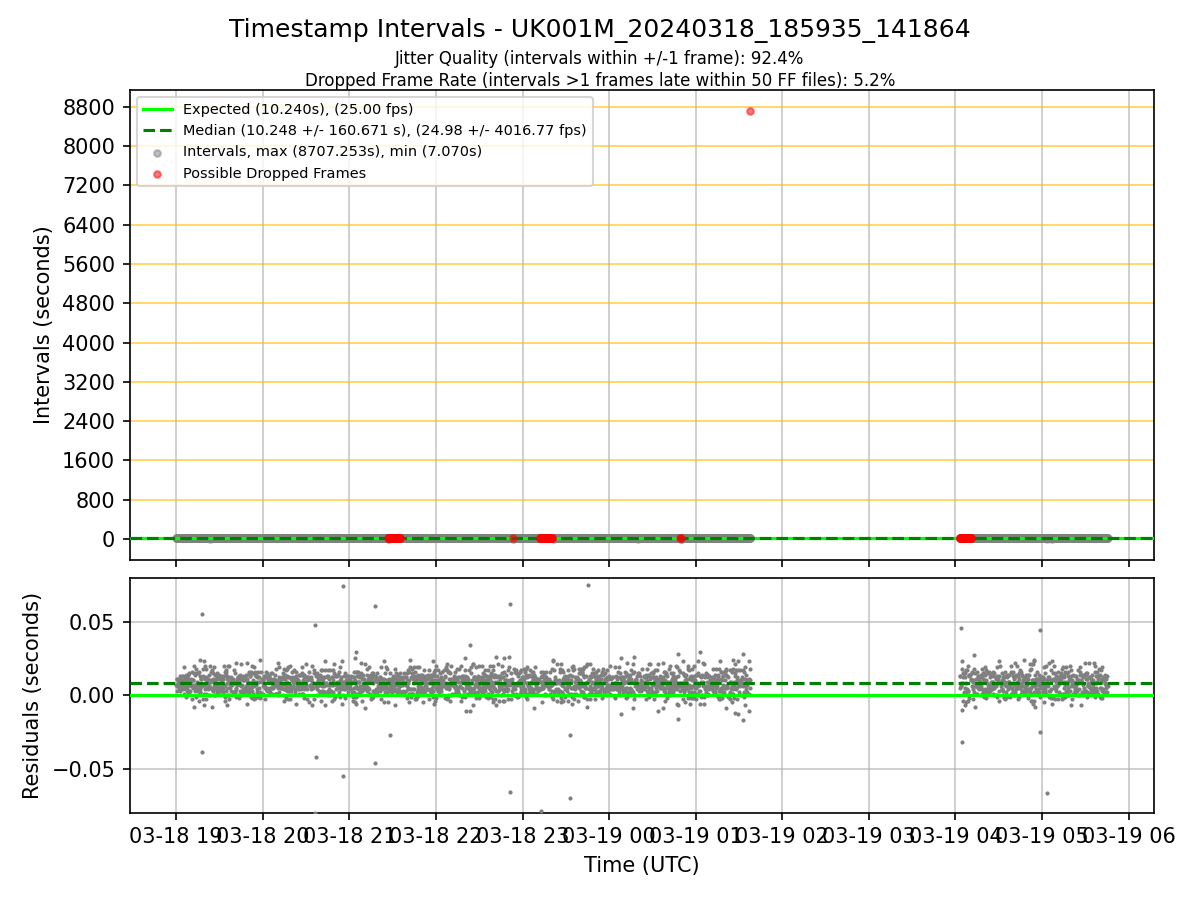Click the dashed green Median line sample in the legend

tap(157, 130)
